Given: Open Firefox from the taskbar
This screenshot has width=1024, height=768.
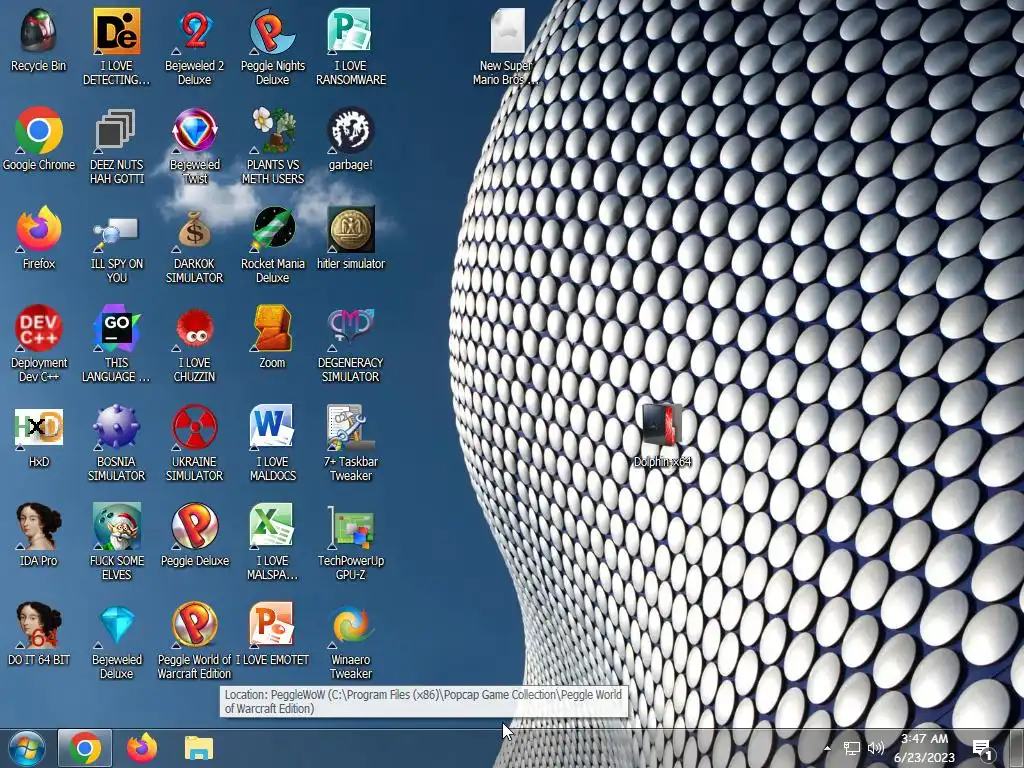Looking at the screenshot, I should (142, 748).
